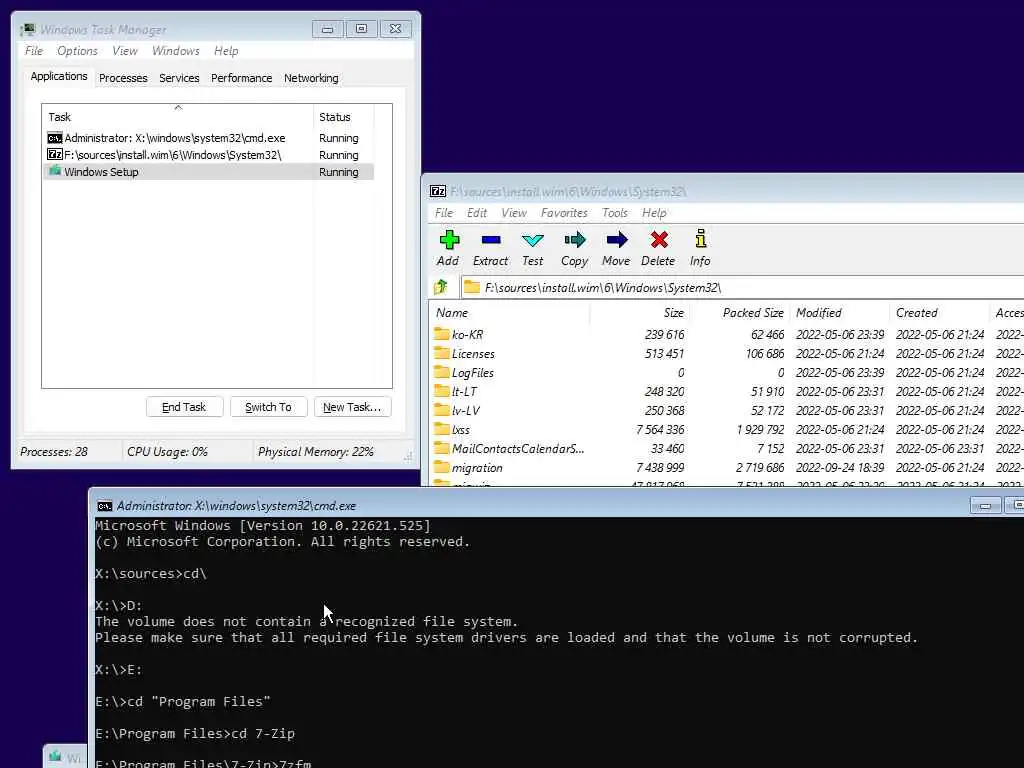Click the New Task... button
Viewport: 1024px width, 768px height.
352,407
